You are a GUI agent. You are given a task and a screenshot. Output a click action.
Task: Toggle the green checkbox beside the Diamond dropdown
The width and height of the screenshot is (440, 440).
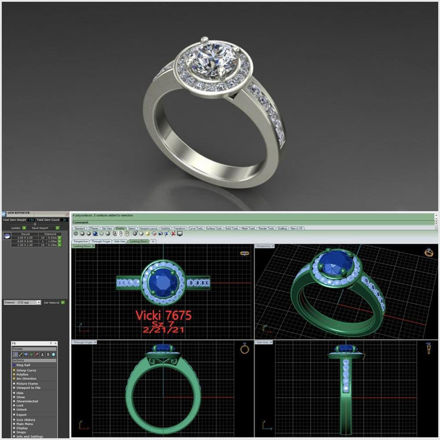click(x=63, y=302)
